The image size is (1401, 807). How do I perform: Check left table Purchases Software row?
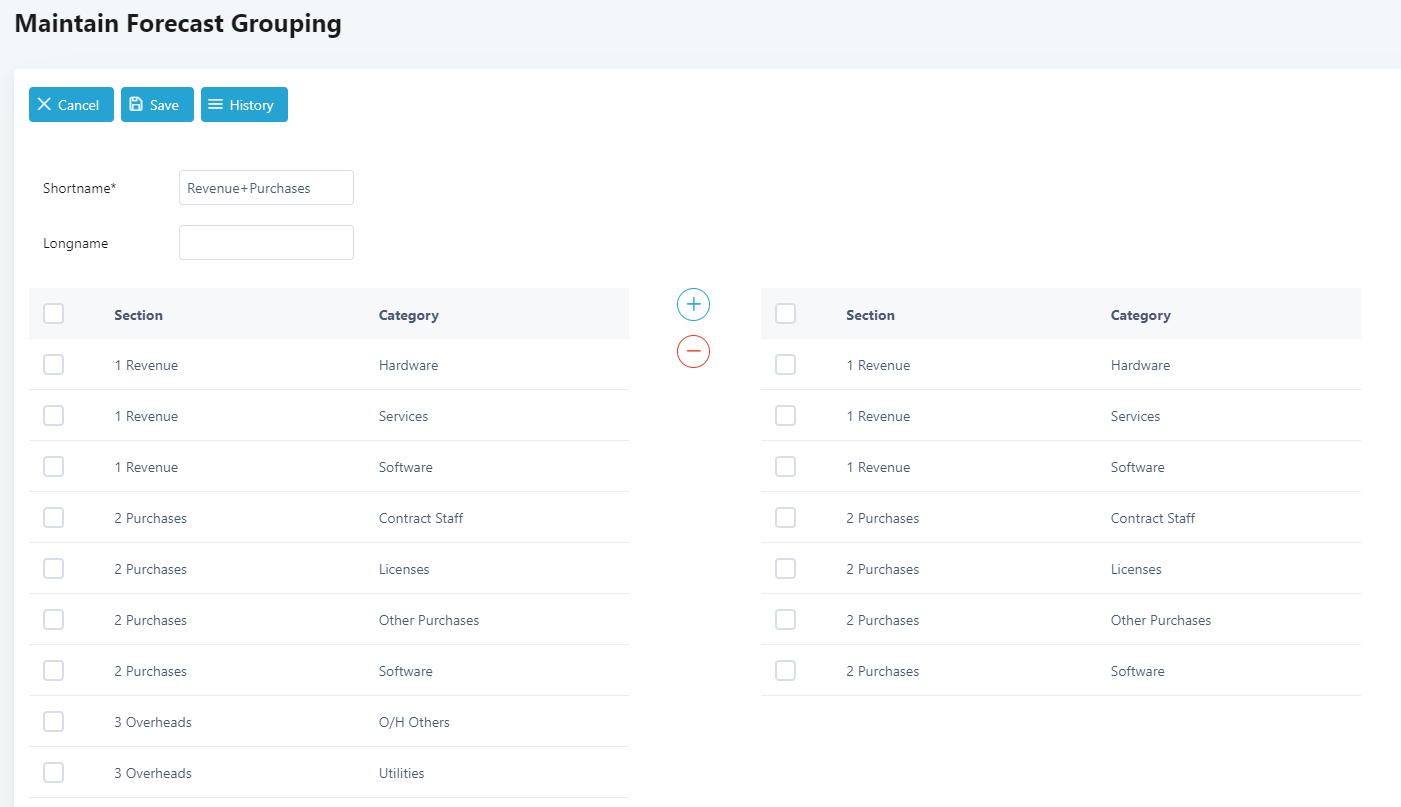(54, 671)
